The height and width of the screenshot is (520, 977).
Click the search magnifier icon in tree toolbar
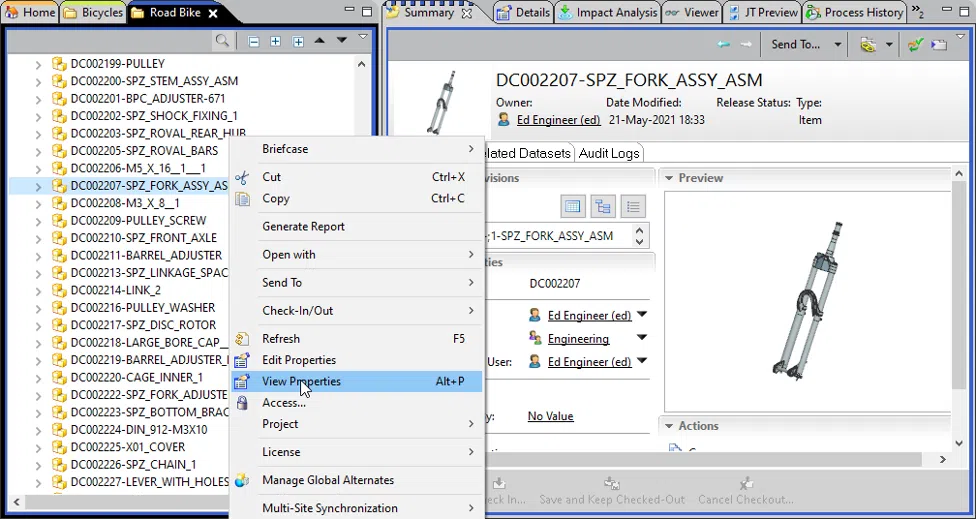[222, 41]
